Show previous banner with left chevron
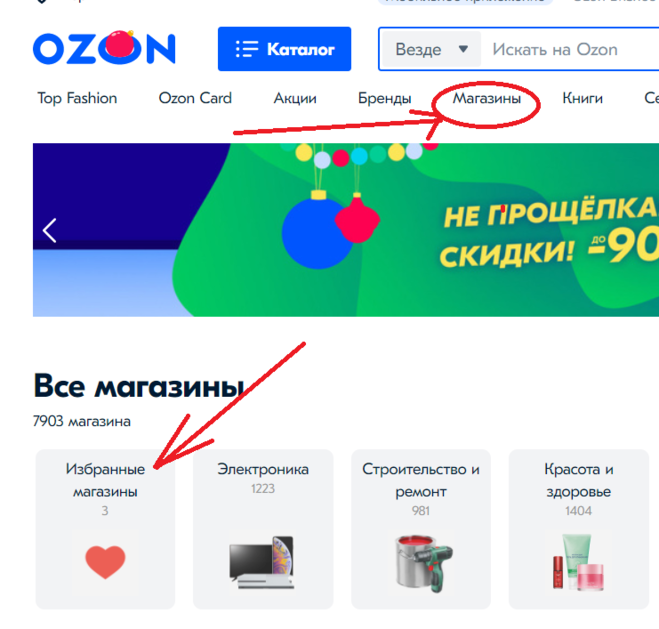Image resolution: width=659 pixels, height=629 pixels. (x=50, y=230)
